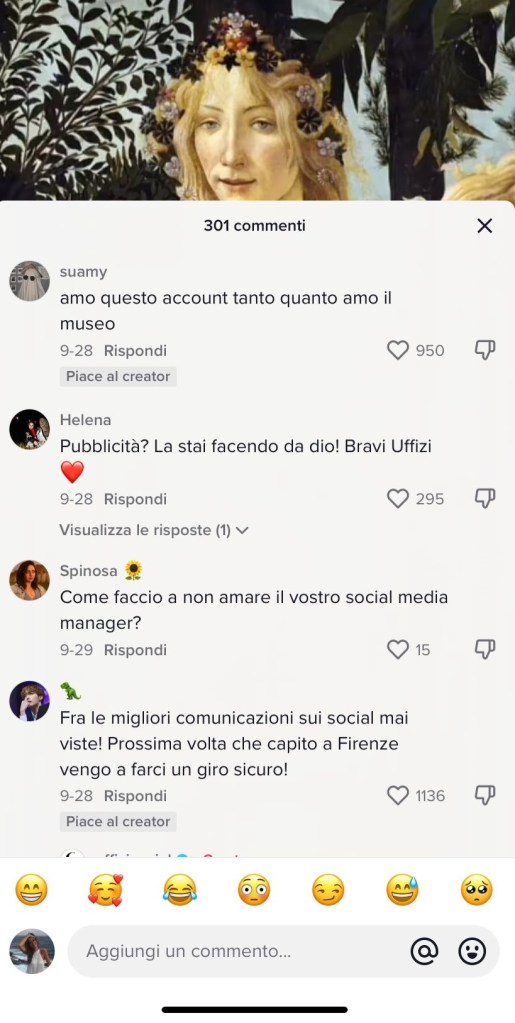Close the 301 commenti panel

tap(484, 226)
